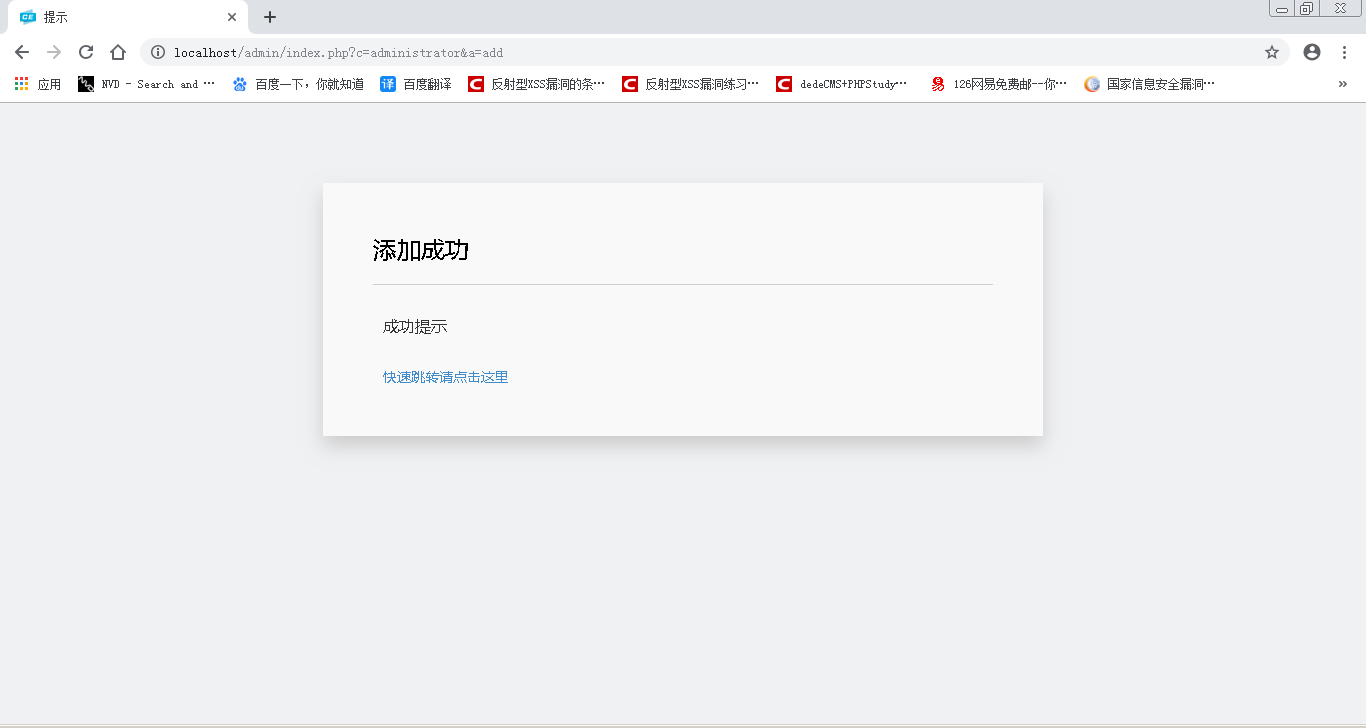Click the 成功提示 message text

tap(415, 327)
